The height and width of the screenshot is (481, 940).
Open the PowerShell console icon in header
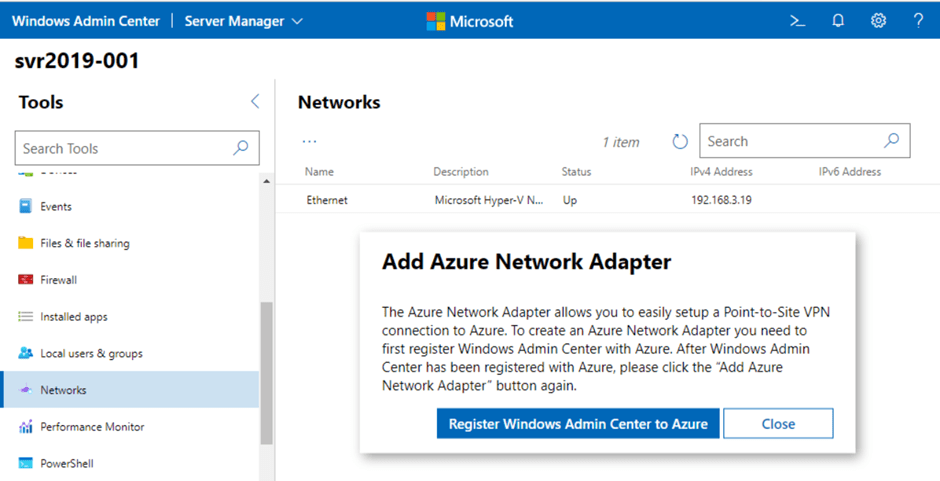coord(797,20)
